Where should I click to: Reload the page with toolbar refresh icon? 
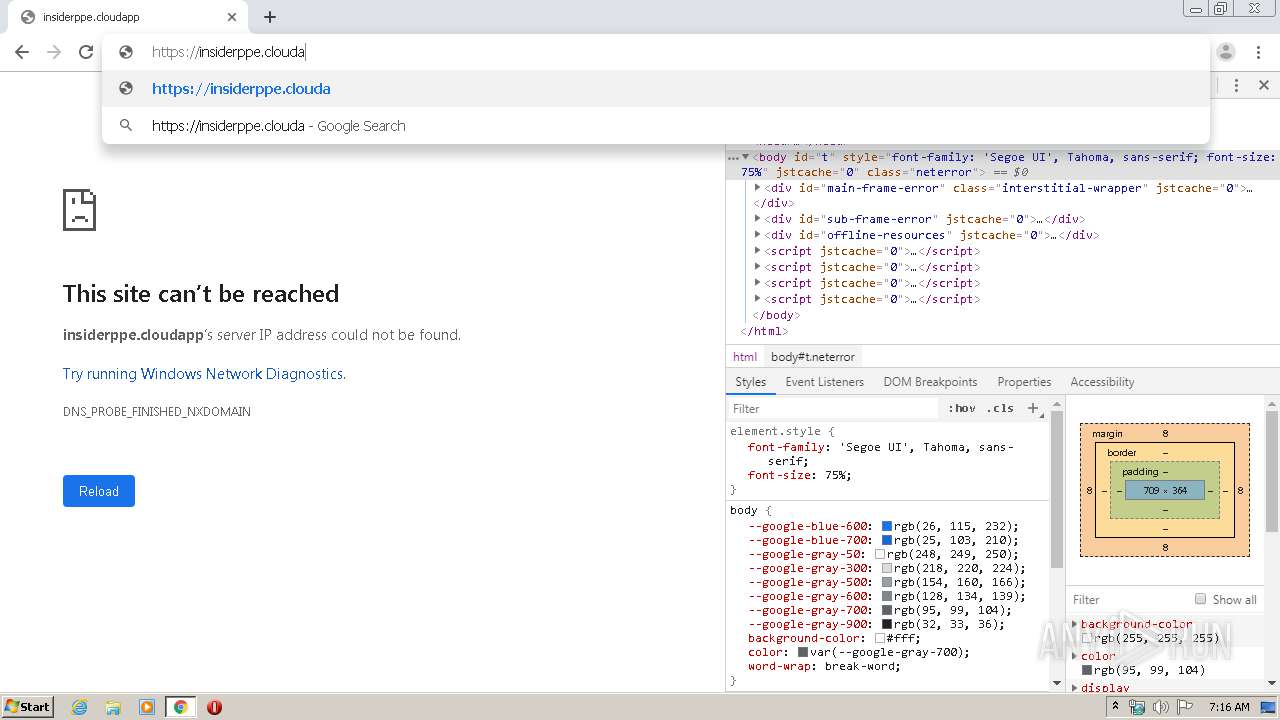pyautogui.click(x=86, y=52)
